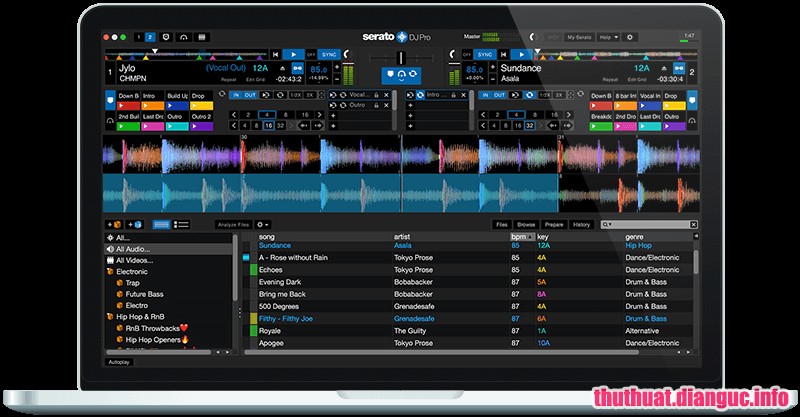Toggle Autoplay button

(x=119, y=362)
